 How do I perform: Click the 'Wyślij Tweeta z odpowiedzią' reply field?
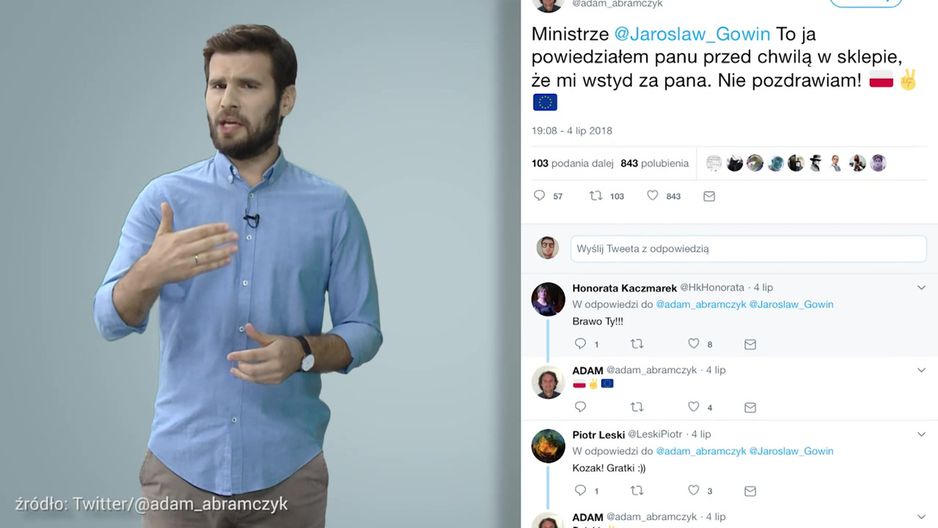(x=748, y=249)
